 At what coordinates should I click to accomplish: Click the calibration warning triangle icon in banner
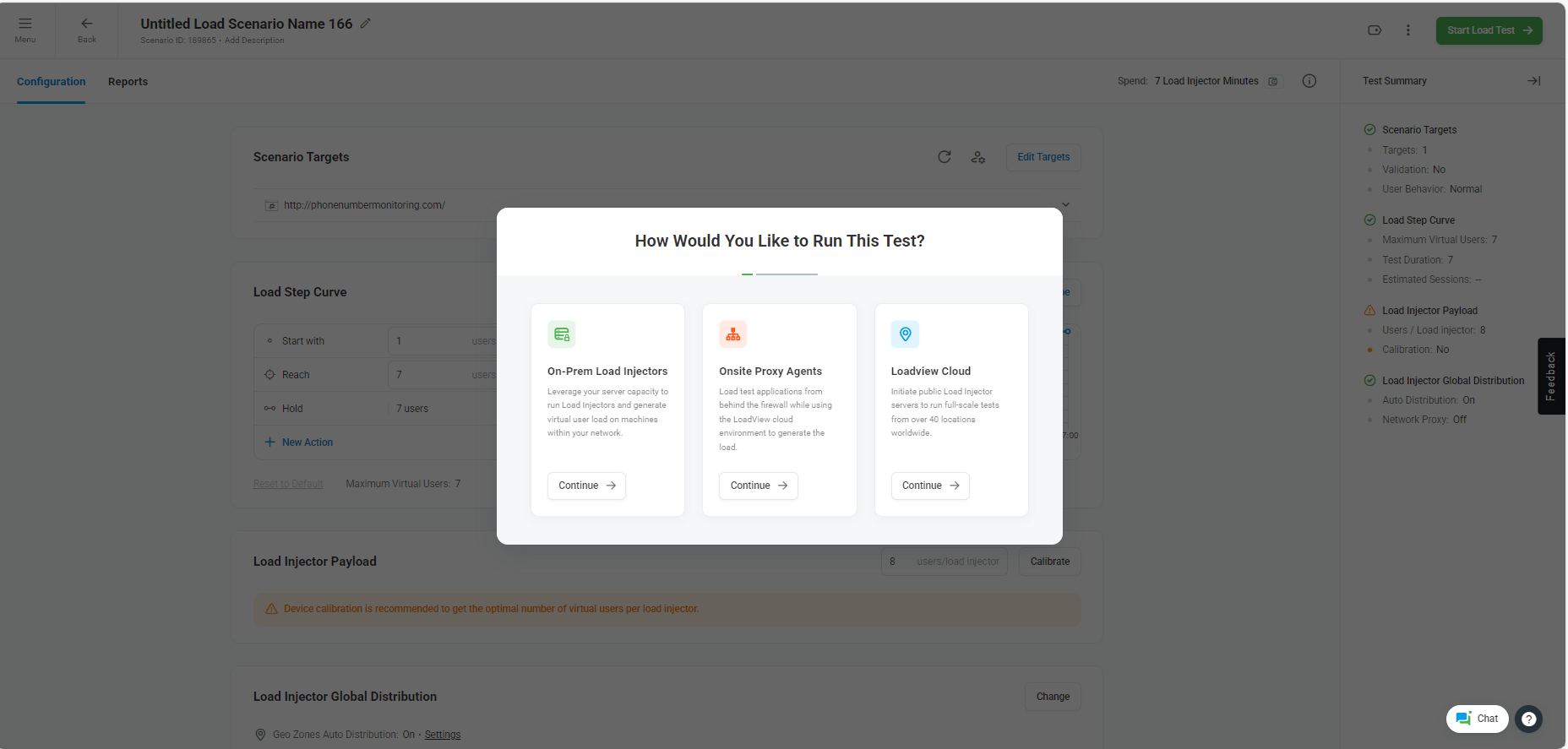click(271, 609)
